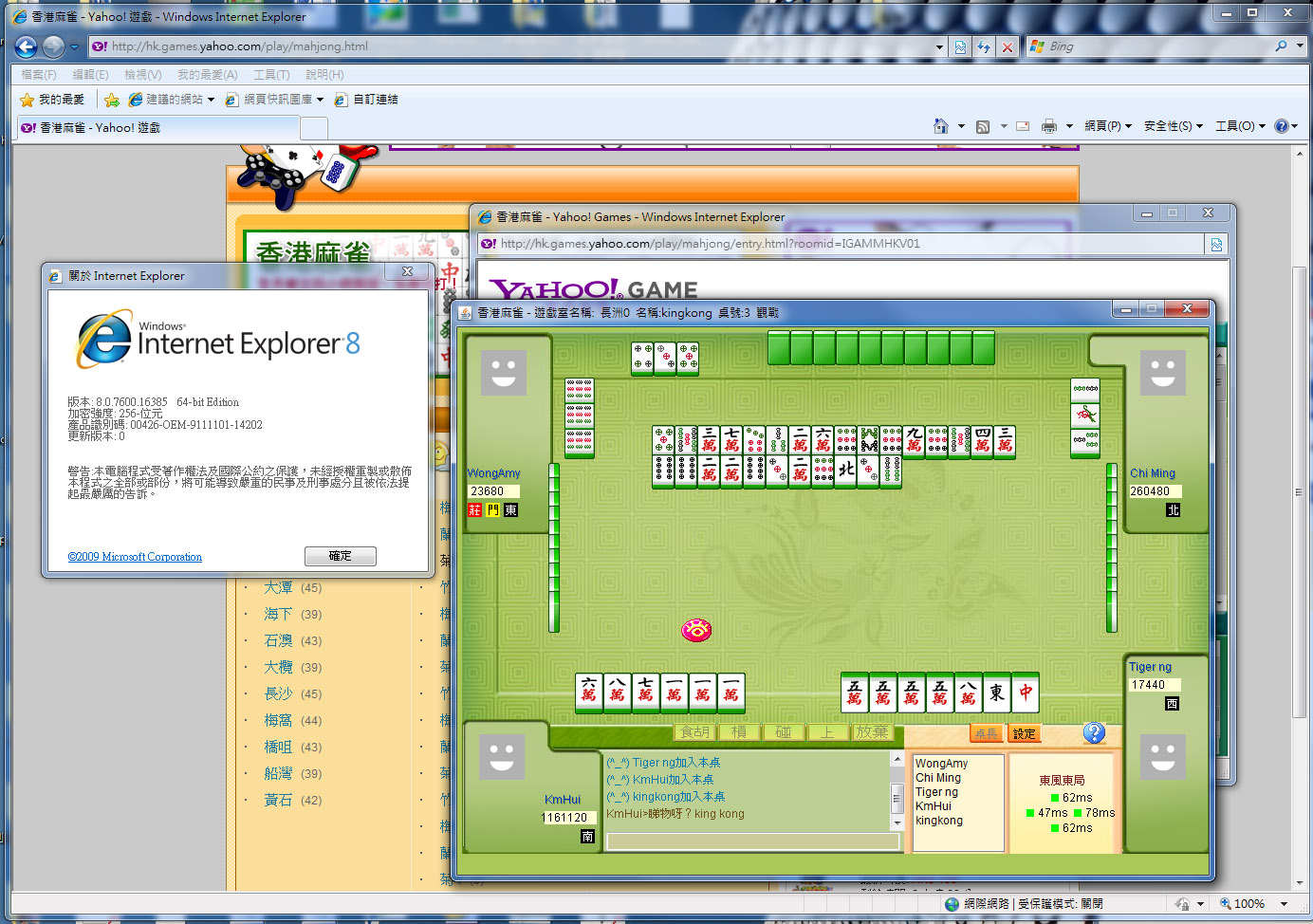Open the 網頁(P) dropdown menu
The height and width of the screenshot is (924, 1313).
[1108, 126]
